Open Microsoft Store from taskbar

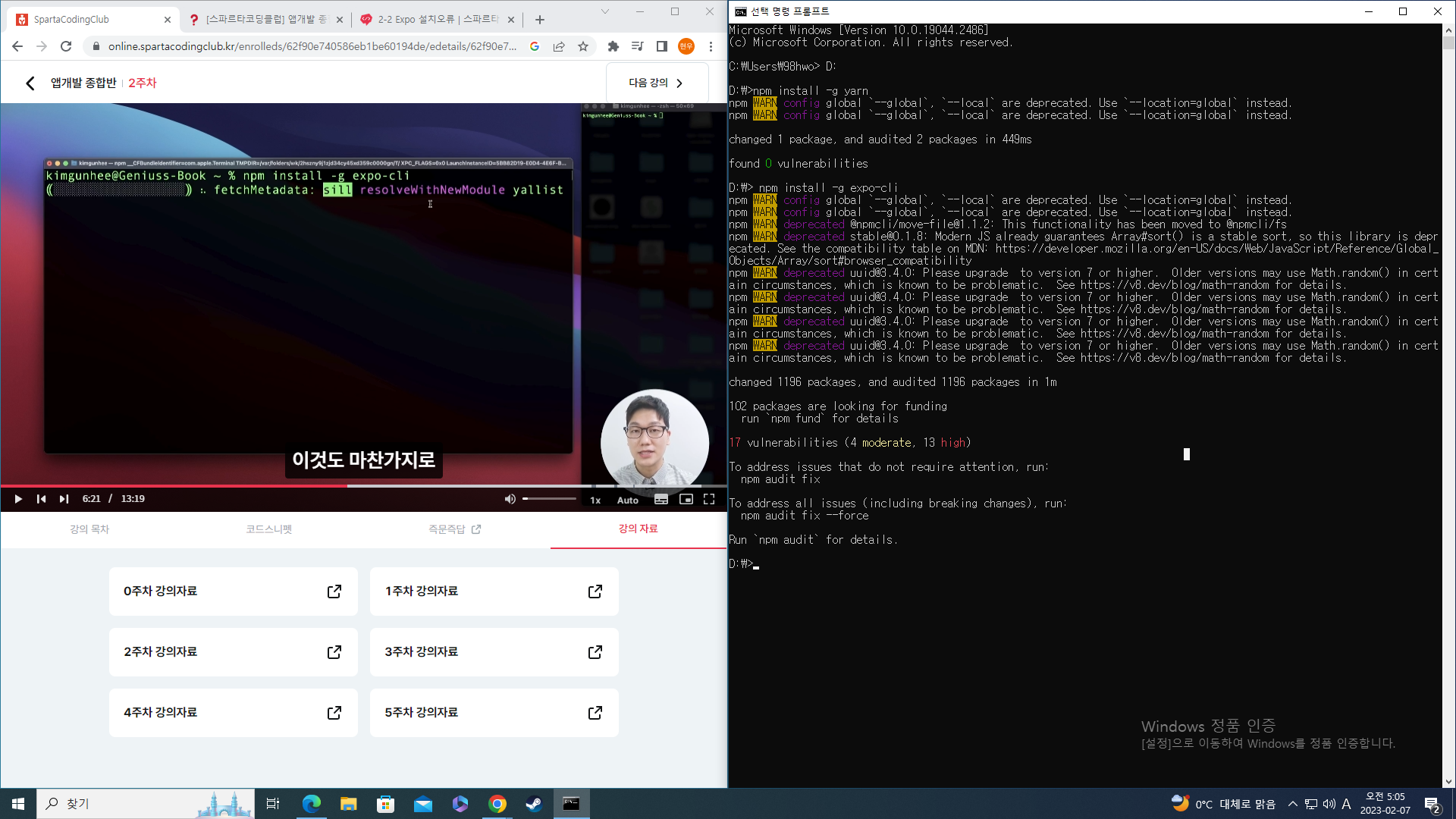(x=386, y=804)
